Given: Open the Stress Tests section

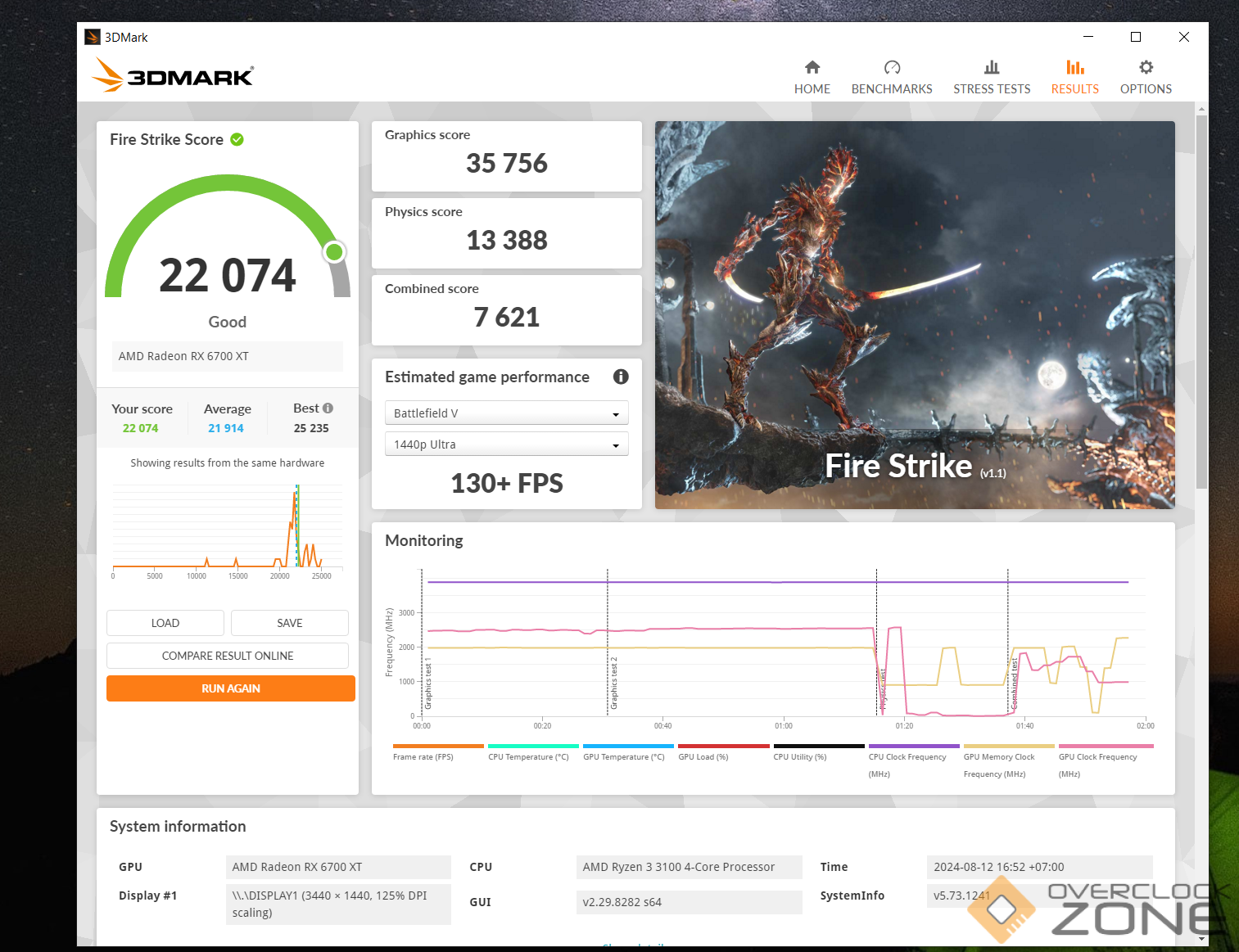Looking at the screenshot, I should click(992, 78).
